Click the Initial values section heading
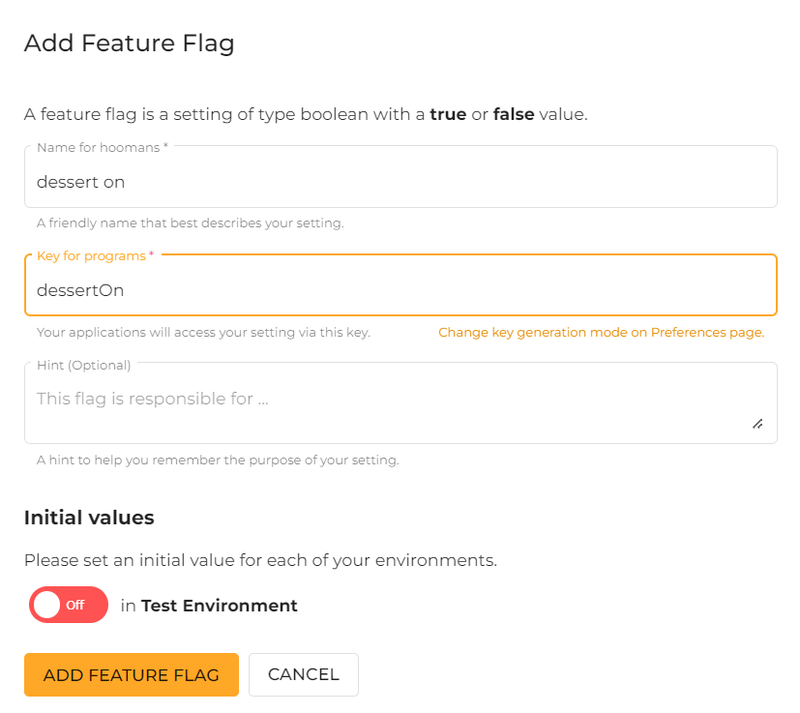800x713 pixels. (x=89, y=517)
